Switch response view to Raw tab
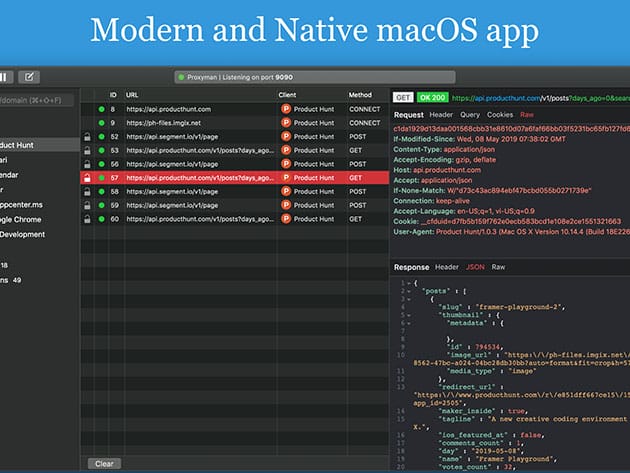630x473 pixels. [498, 268]
